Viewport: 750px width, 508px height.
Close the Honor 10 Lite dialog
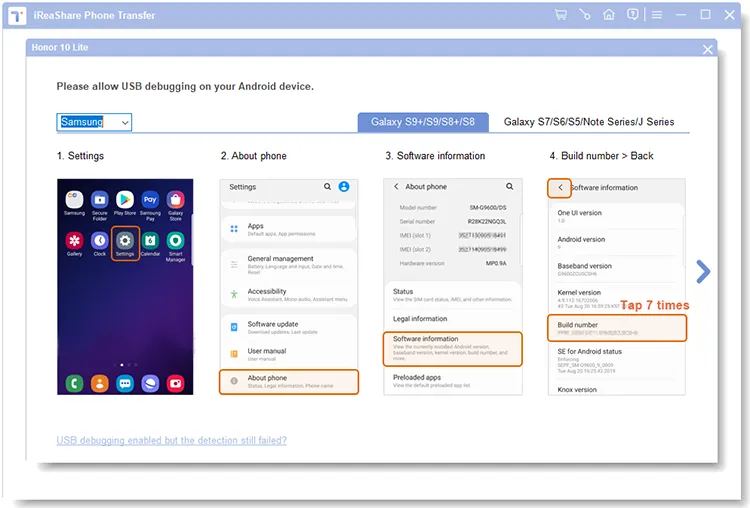click(x=707, y=49)
